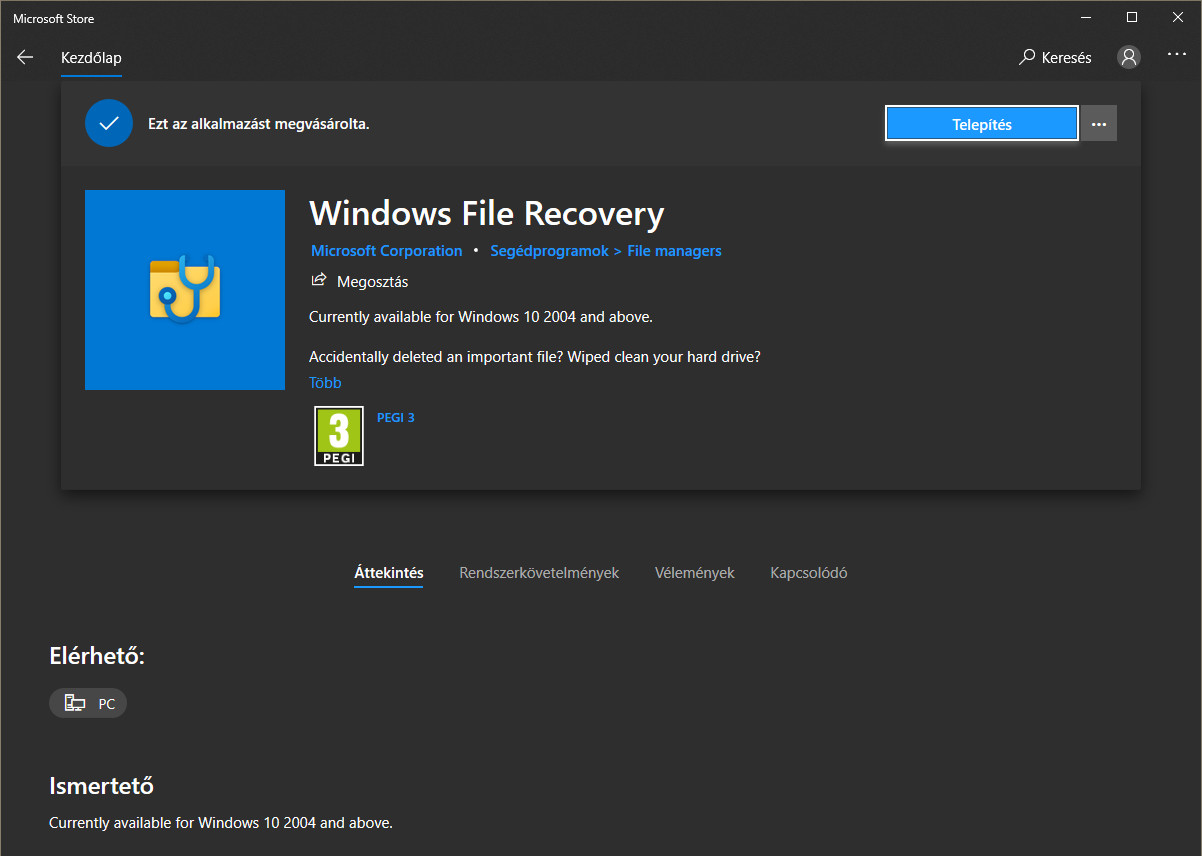Screen dimensions: 1202x856
Task: Open the Keresés search
Action: point(1055,58)
